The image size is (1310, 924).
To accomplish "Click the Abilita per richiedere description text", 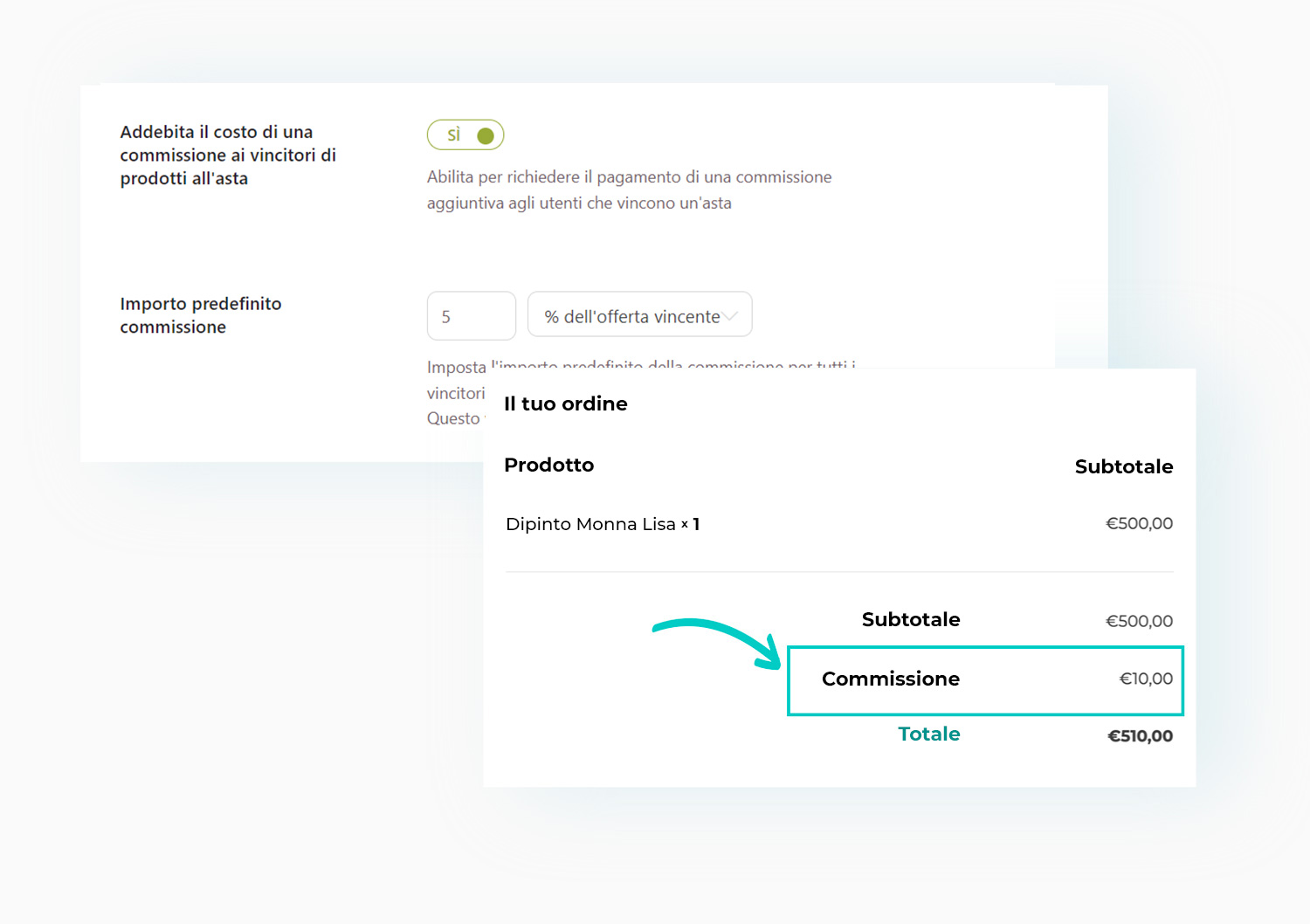I will click(x=629, y=190).
